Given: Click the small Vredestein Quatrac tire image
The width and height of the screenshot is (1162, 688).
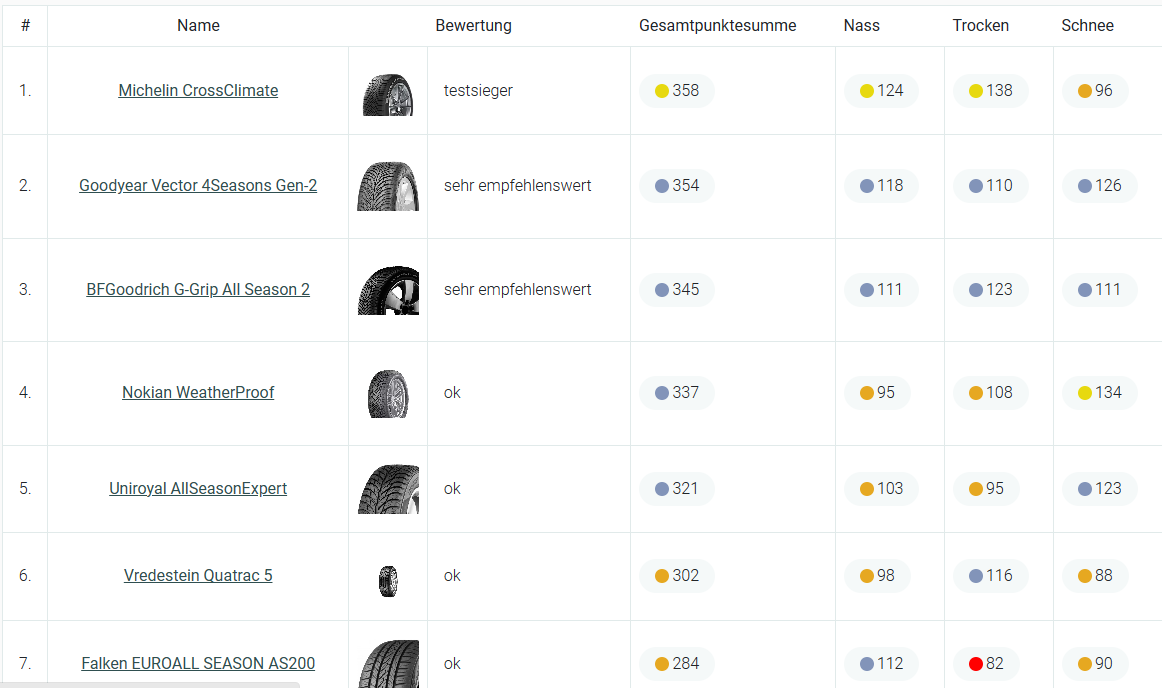Looking at the screenshot, I should click(388, 581).
